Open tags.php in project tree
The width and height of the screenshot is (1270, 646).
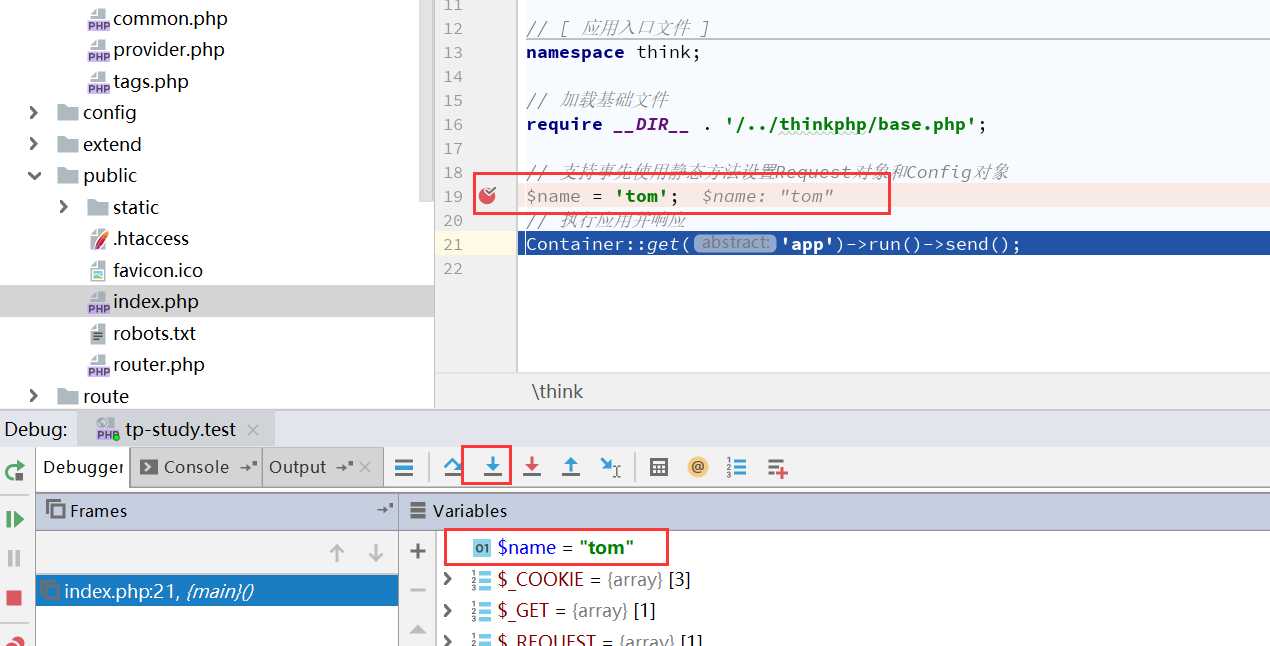(151, 81)
